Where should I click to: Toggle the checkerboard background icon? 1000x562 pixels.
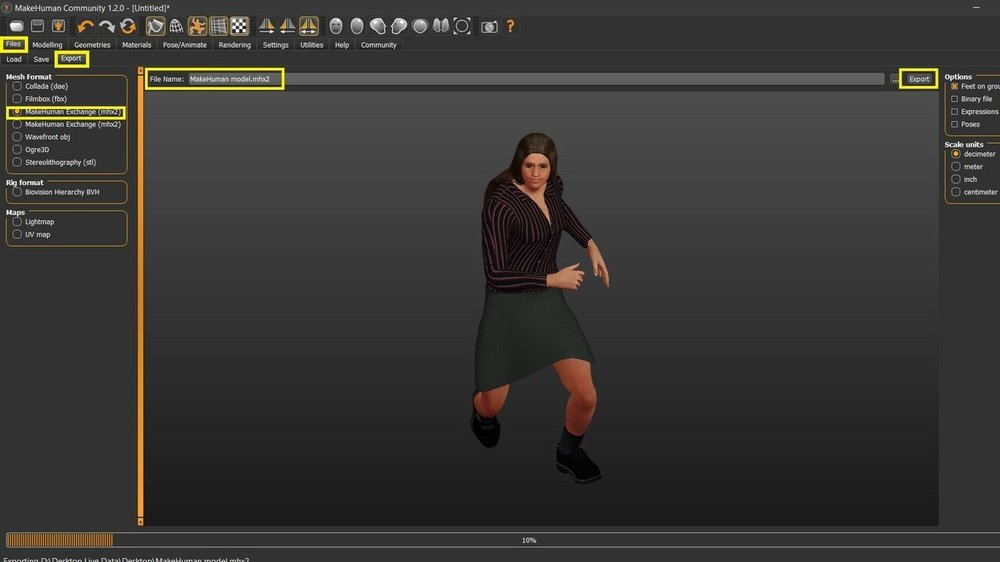tap(240, 26)
